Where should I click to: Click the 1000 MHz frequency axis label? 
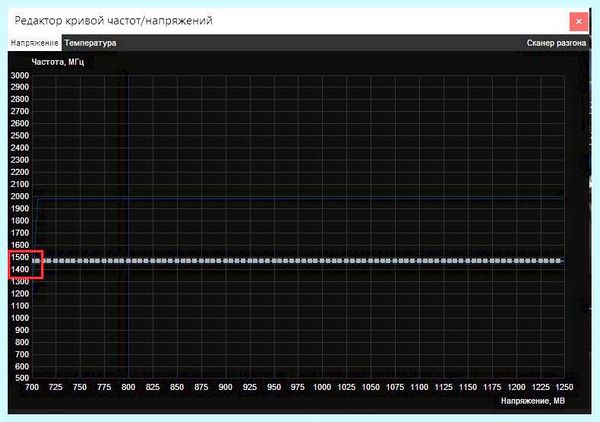pos(20,318)
